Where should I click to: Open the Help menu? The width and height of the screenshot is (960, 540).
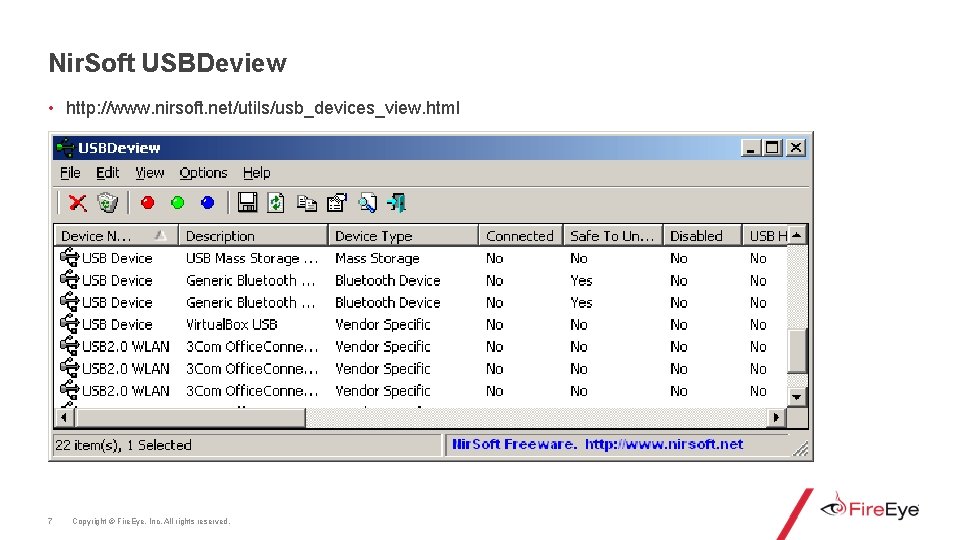point(256,173)
